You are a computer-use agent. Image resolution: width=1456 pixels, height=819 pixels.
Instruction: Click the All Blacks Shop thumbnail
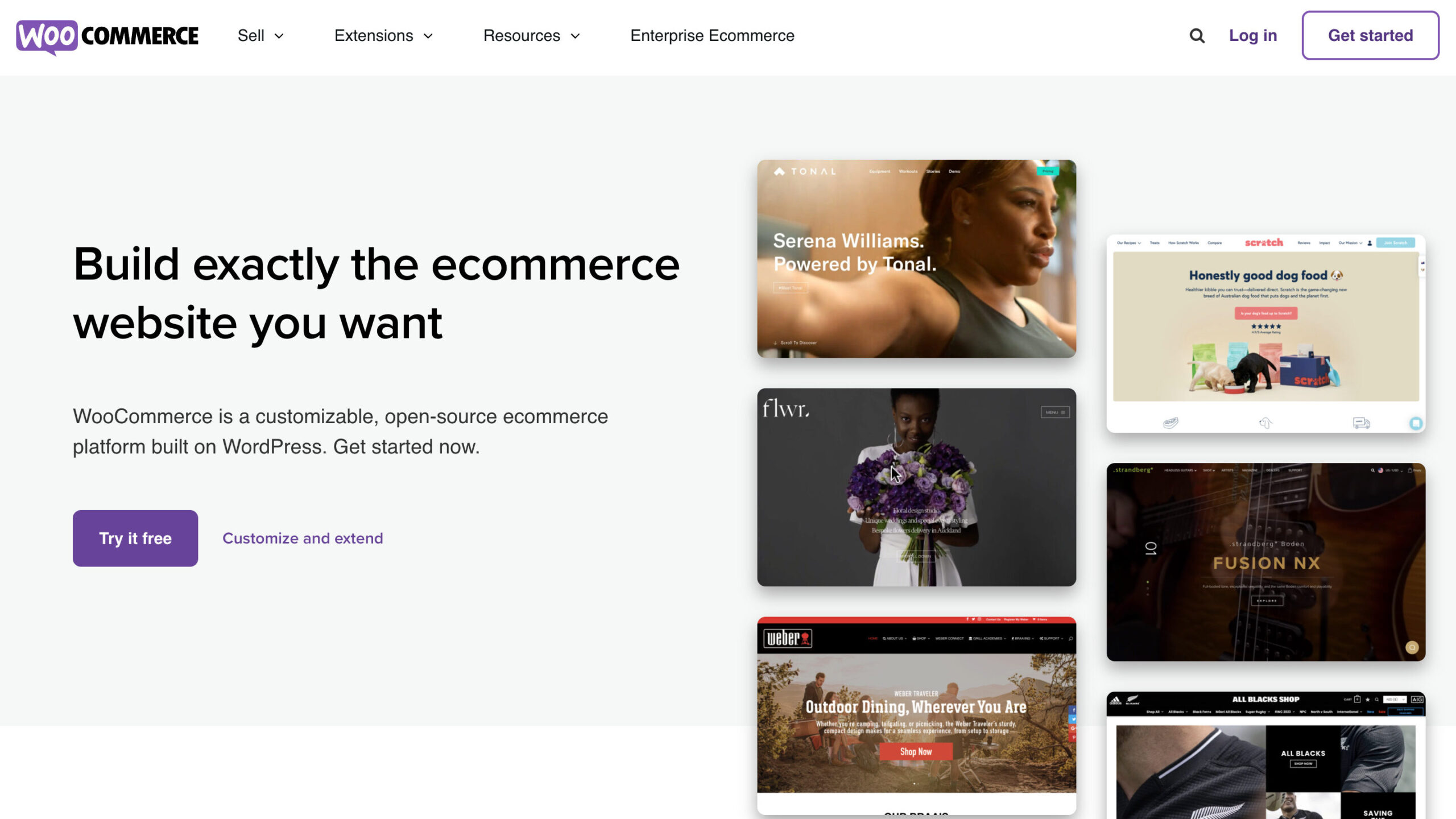pyautogui.click(x=1266, y=755)
